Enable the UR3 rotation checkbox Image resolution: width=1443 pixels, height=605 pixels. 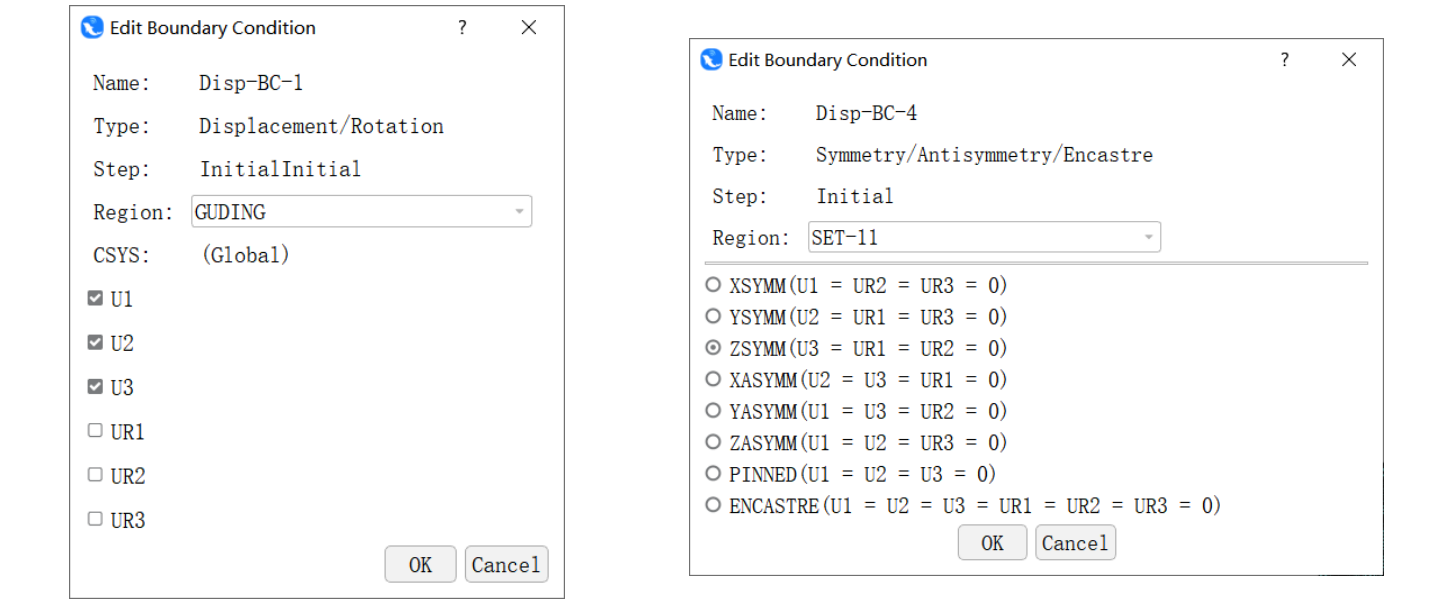[x=95, y=519]
